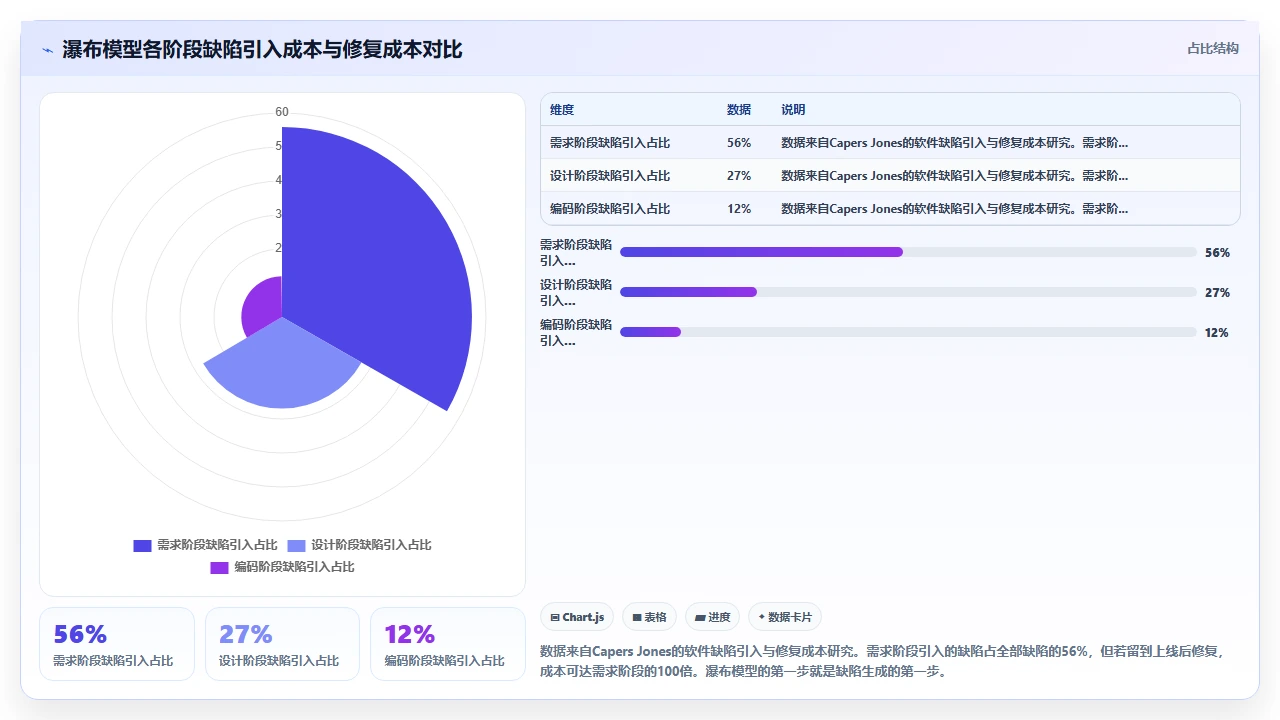Click the 12% progress bar

pyautogui.click(x=908, y=332)
